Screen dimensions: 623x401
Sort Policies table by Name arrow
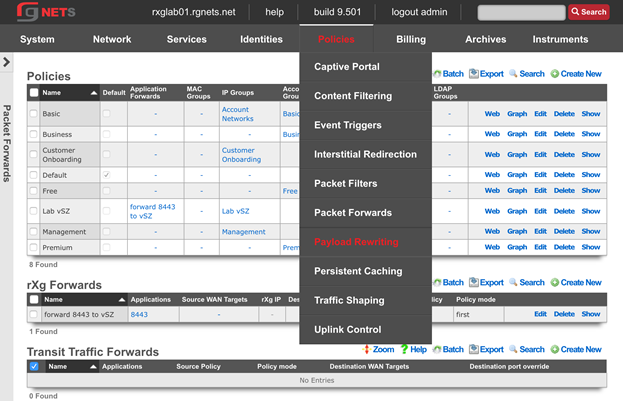tap(94, 93)
